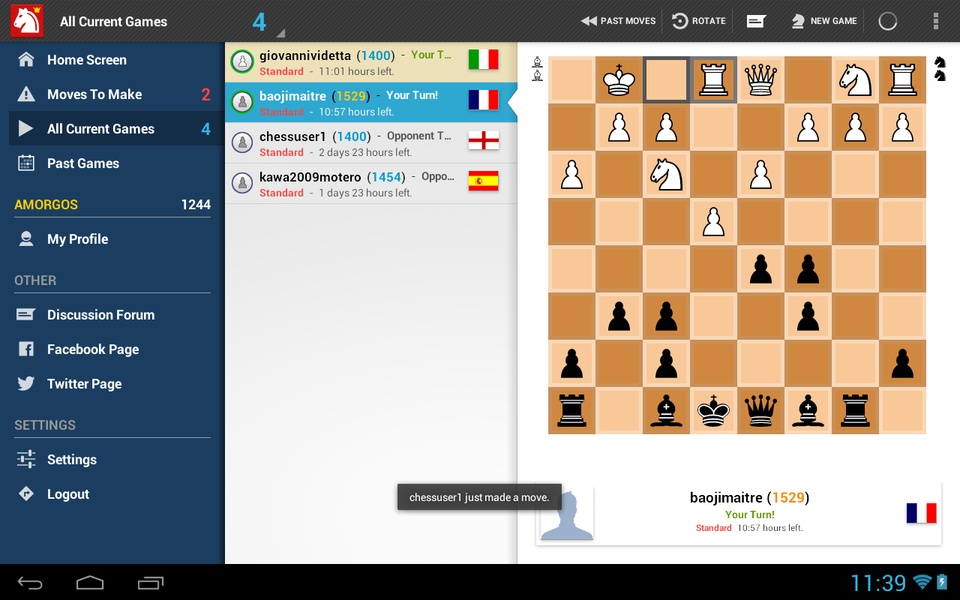Select the white king on the board
The width and height of the screenshot is (960, 600).
(619, 80)
